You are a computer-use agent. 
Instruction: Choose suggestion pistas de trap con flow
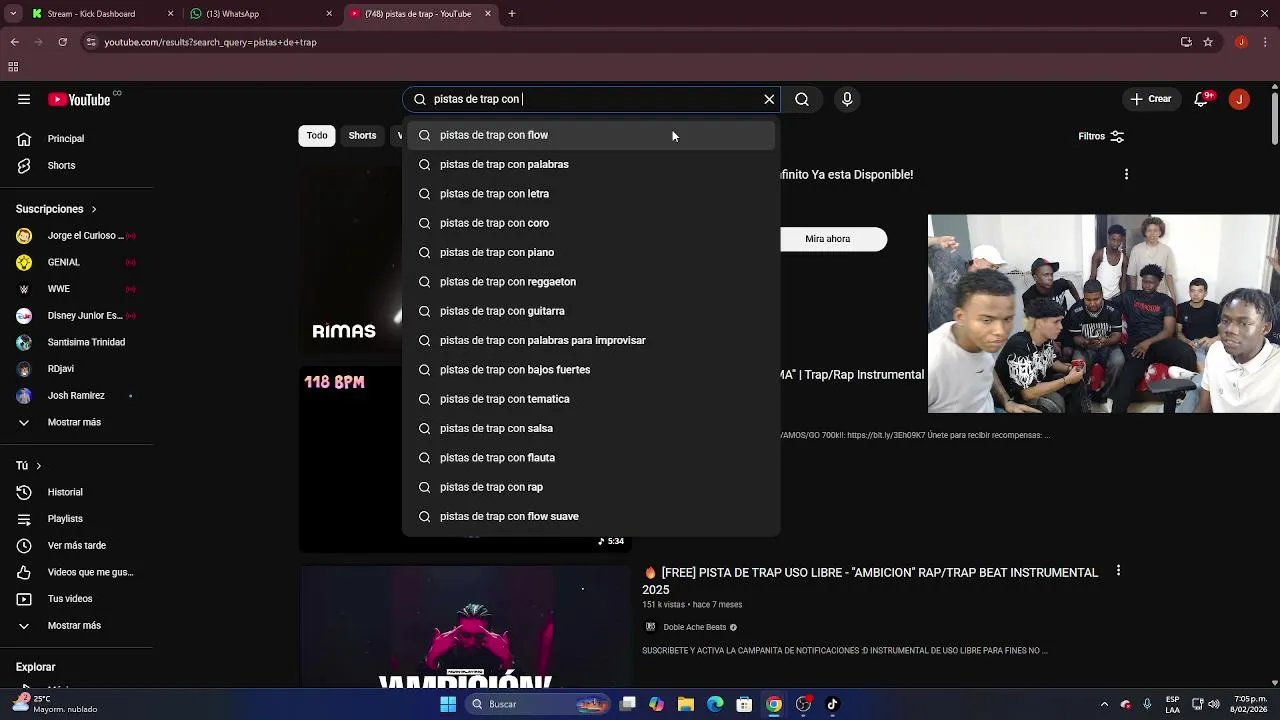tap(590, 135)
